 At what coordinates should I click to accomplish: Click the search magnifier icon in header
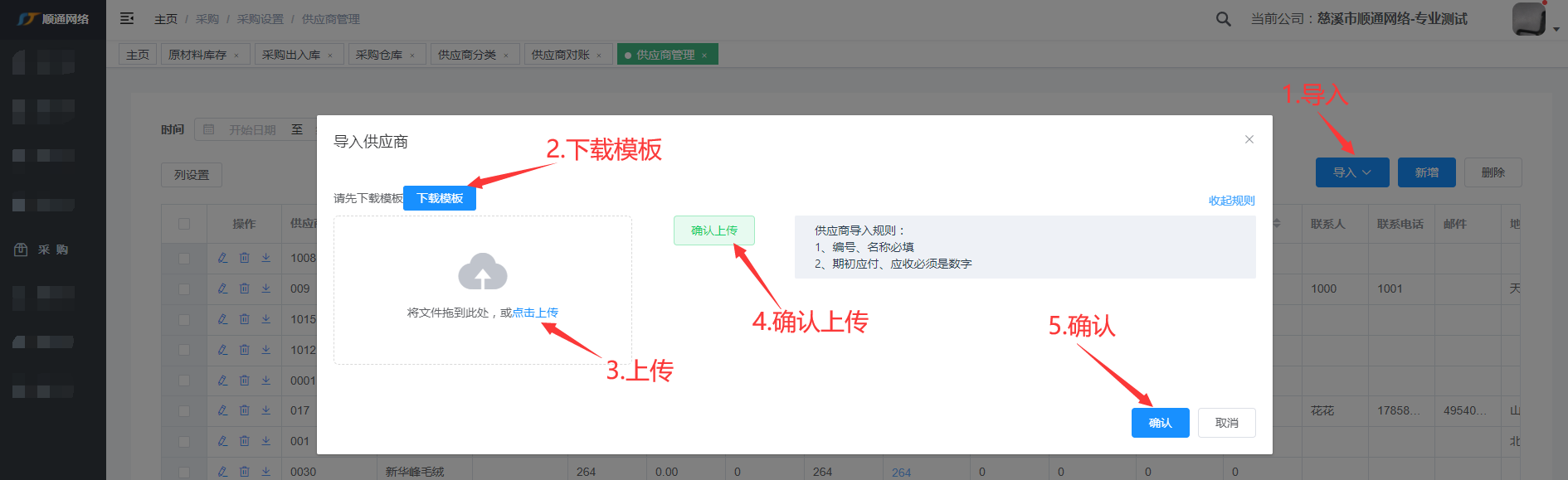click(x=1223, y=19)
